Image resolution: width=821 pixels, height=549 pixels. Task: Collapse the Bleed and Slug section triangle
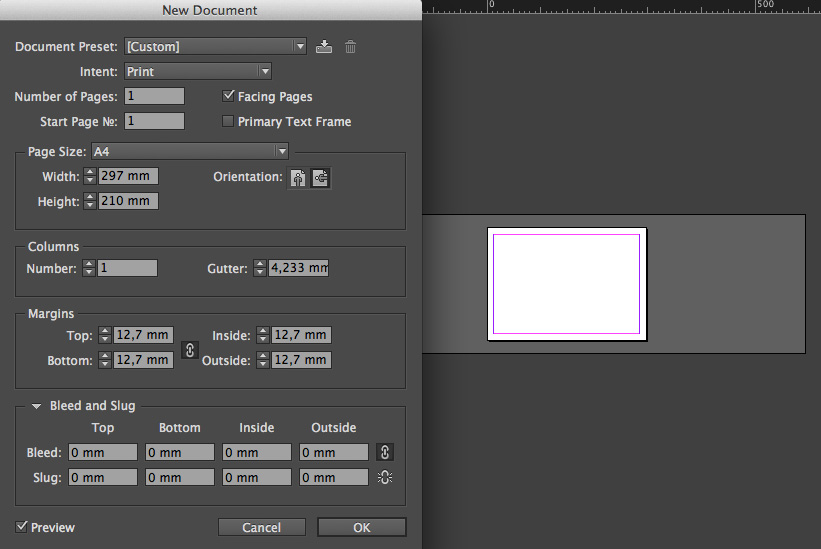click(x=36, y=406)
